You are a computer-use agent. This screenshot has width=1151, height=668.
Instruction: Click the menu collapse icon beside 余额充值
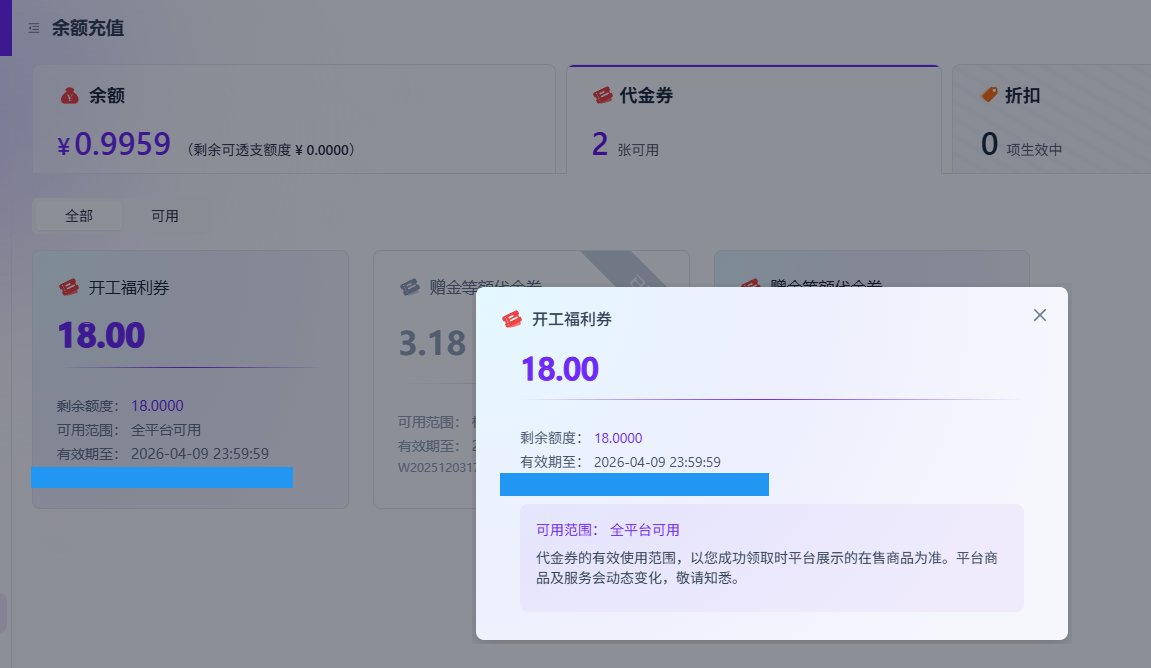tap(34, 29)
